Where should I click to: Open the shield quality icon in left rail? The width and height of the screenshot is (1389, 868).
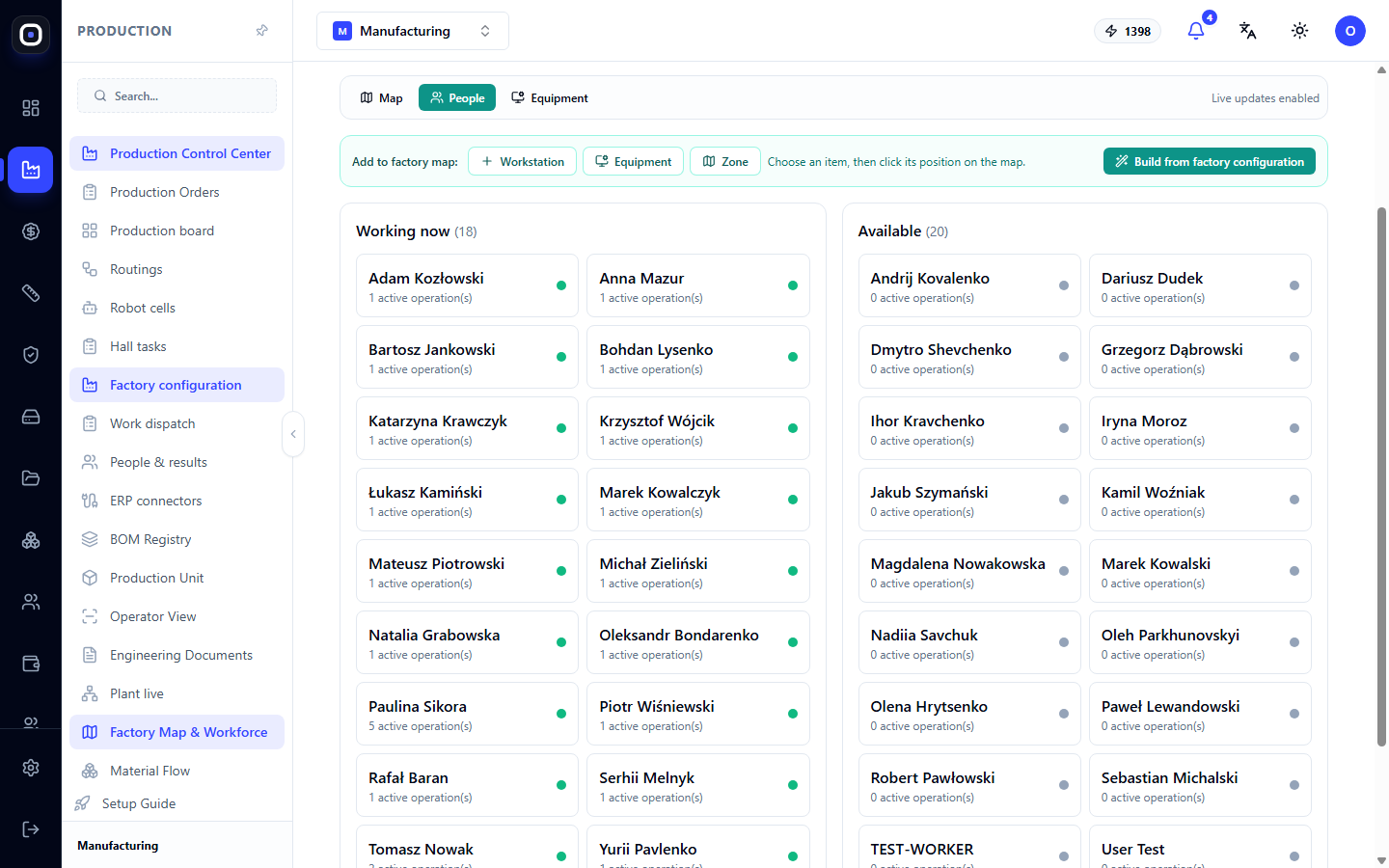pos(31,355)
